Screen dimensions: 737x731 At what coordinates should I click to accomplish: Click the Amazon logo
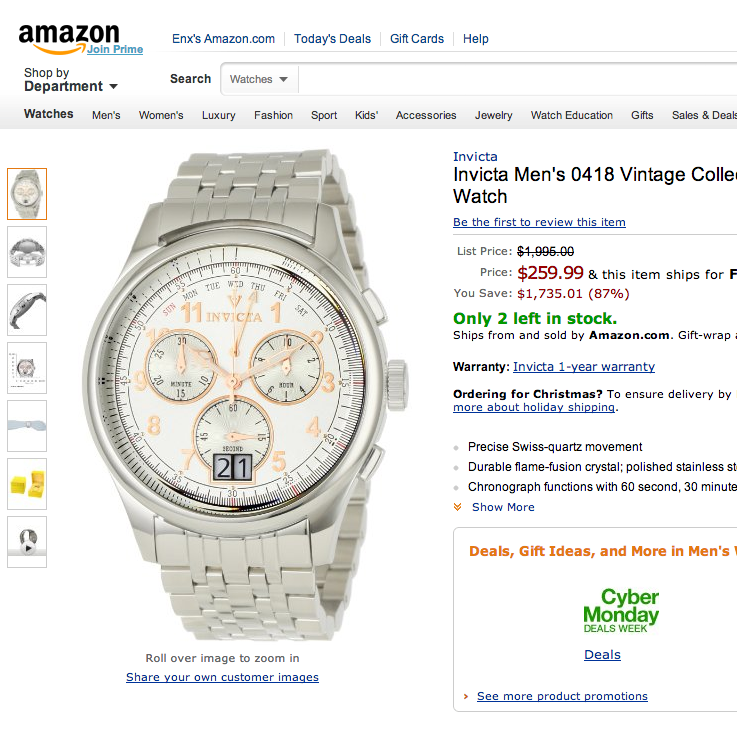68,40
